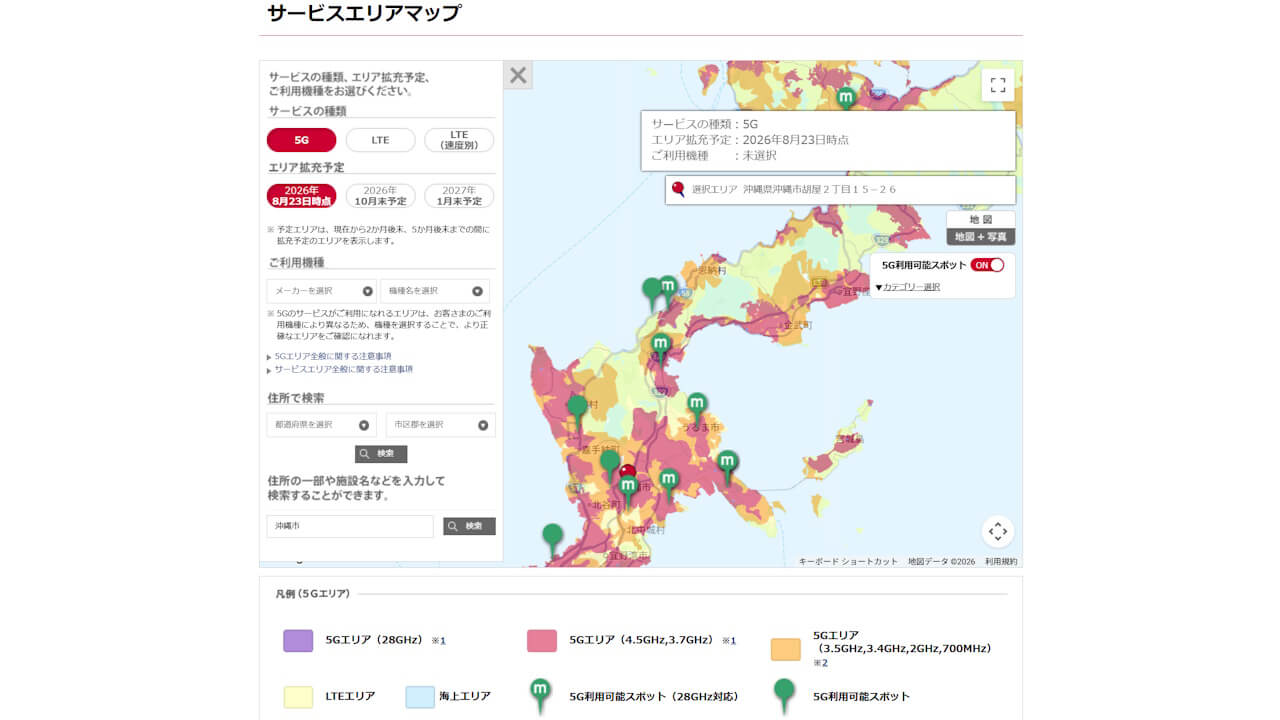The image size is (1280, 720).
Task: Click the 5G利用可能スポット plain pin in the legend
Action: [784, 695]
